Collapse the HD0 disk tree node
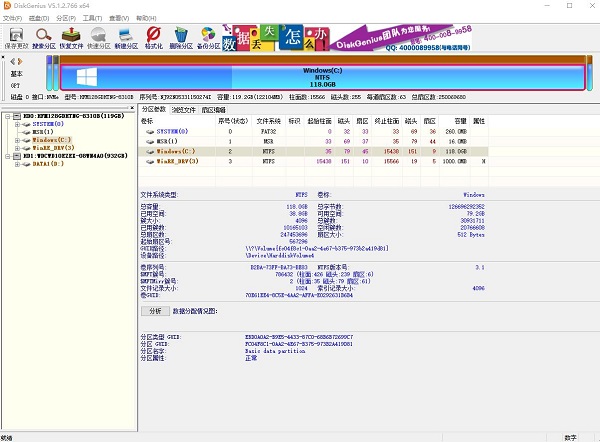600x442 pixels. [8, 116]
